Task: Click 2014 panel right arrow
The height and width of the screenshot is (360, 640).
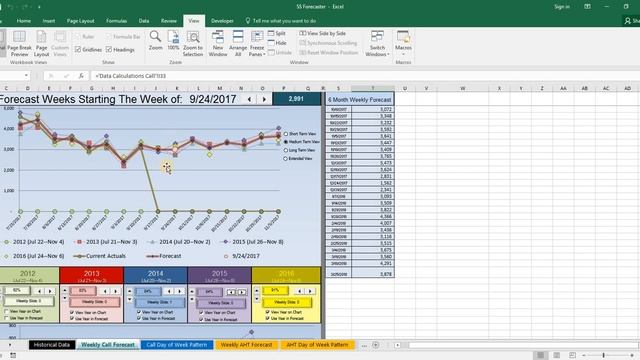Action: pyautogui.click(x=180, y=291)
